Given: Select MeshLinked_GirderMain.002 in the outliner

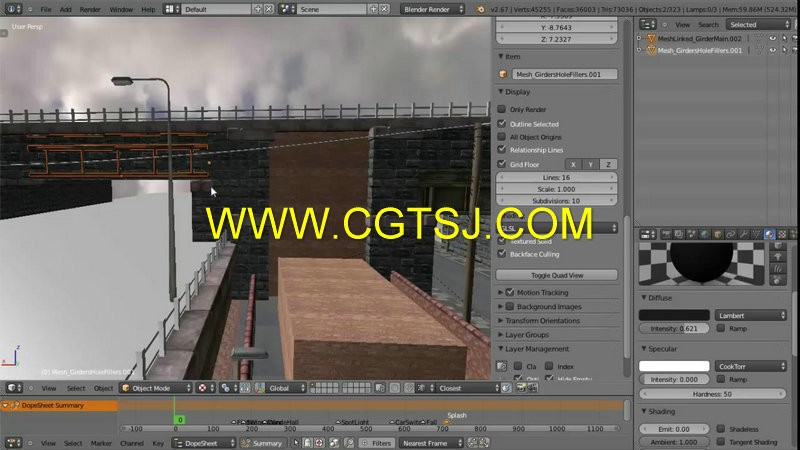Looking at the screenshot, I should pos(699,39).
